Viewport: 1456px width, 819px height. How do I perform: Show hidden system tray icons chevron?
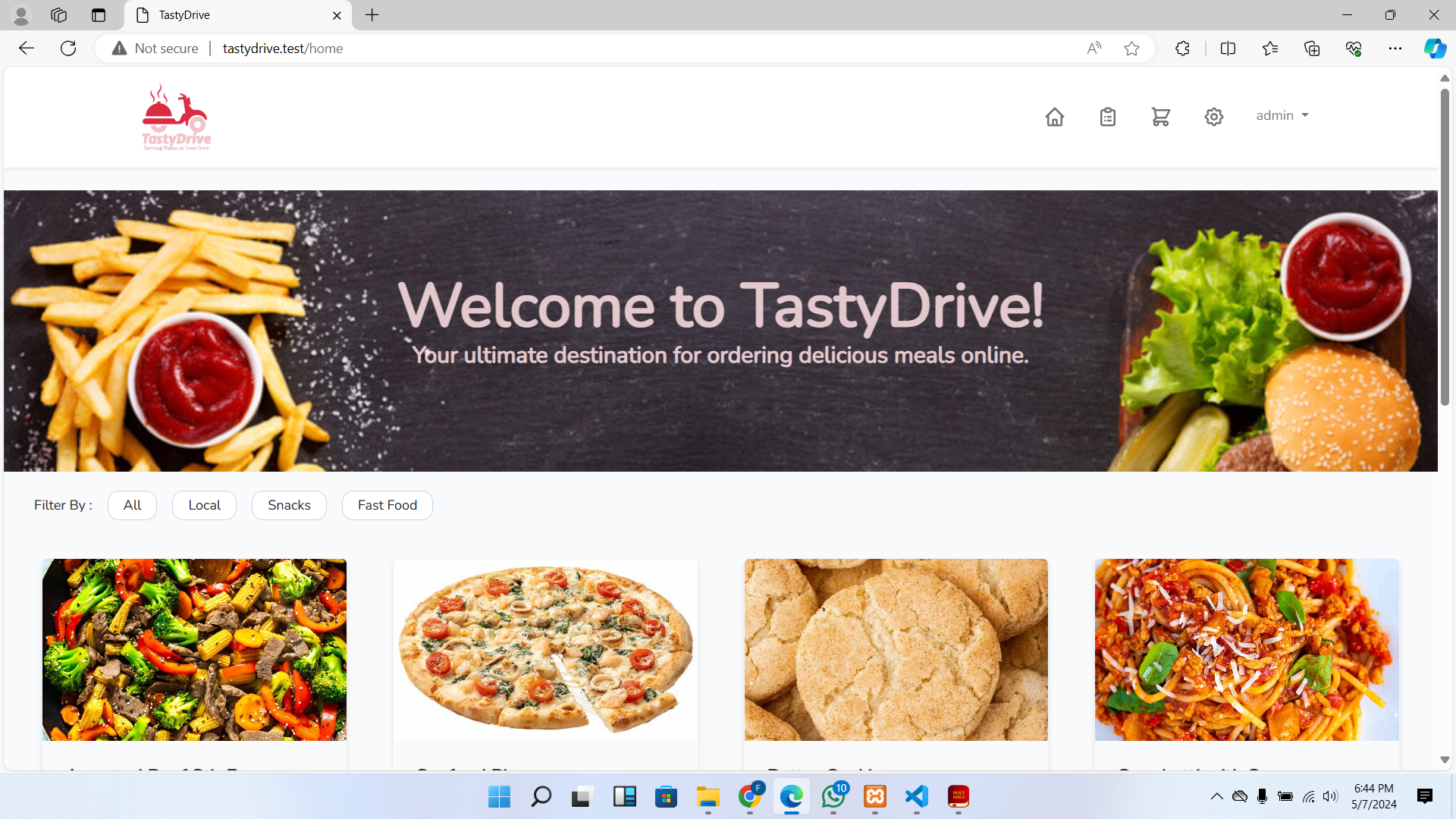click(x=1216, y=796)
